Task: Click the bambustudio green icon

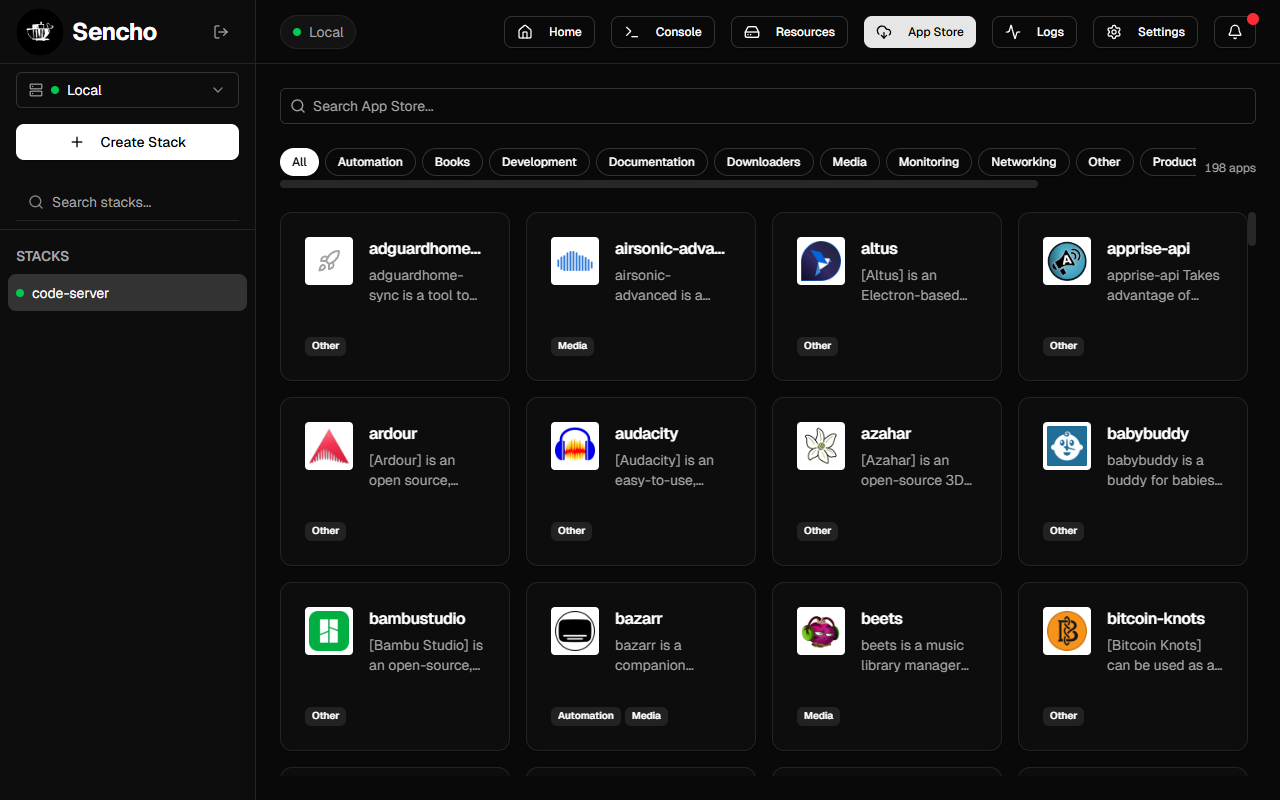Action: click(329, 631)
